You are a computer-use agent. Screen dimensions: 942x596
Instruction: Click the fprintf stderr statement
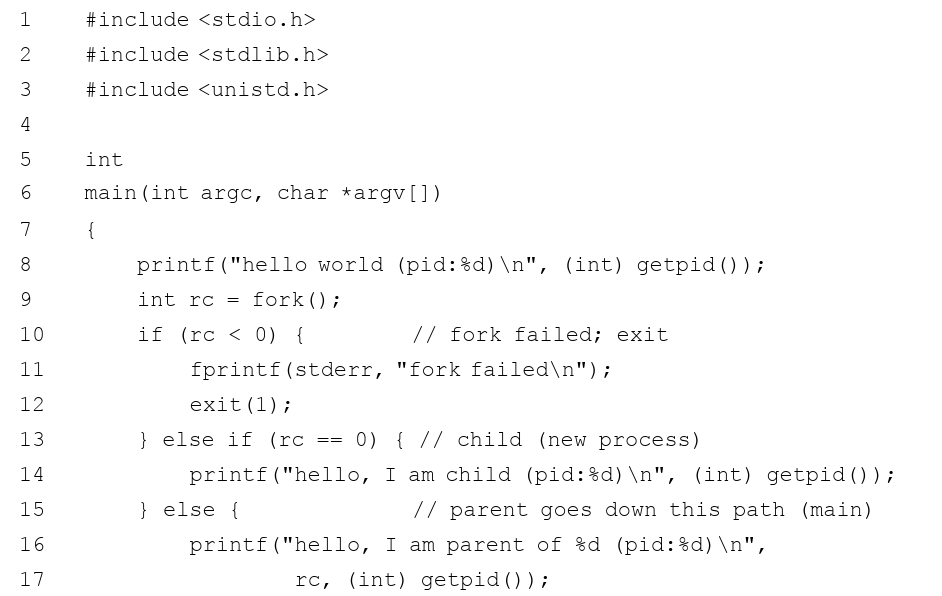coord(401,369)
